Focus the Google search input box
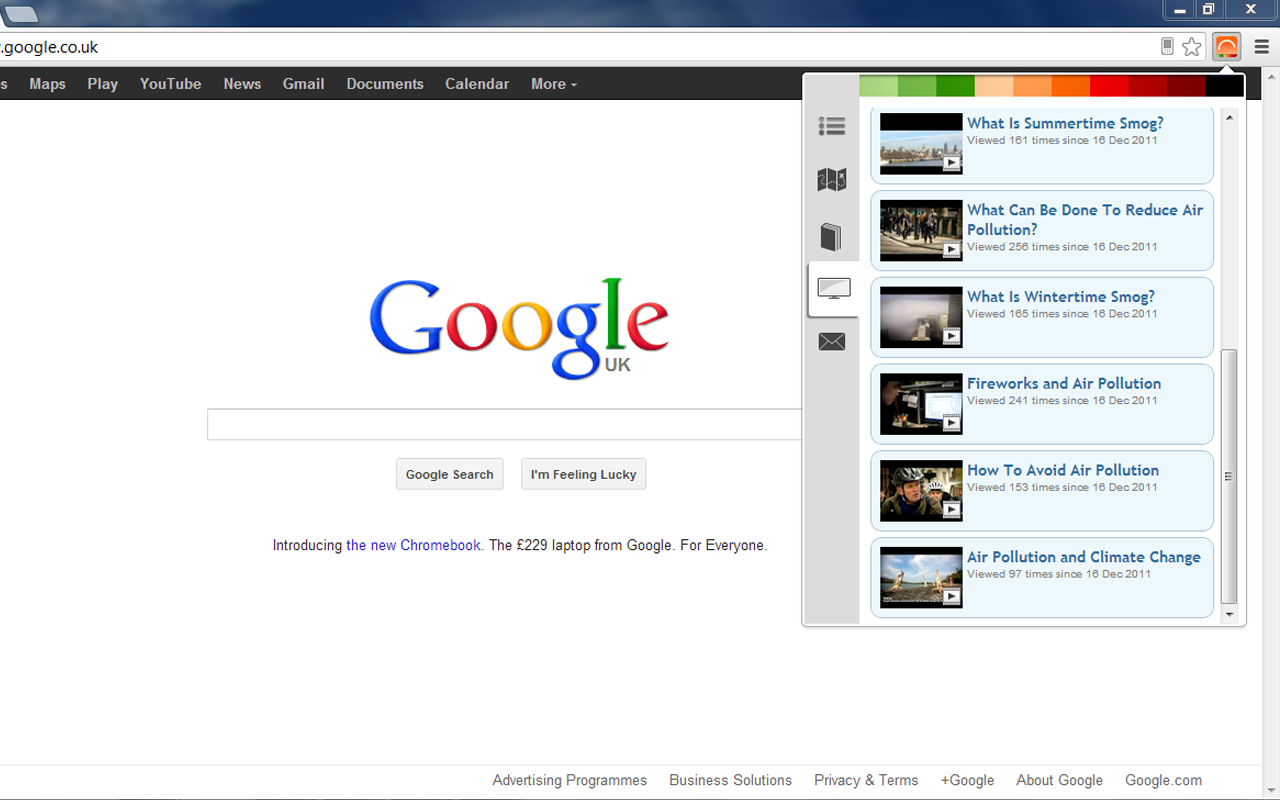 [505, 424]
